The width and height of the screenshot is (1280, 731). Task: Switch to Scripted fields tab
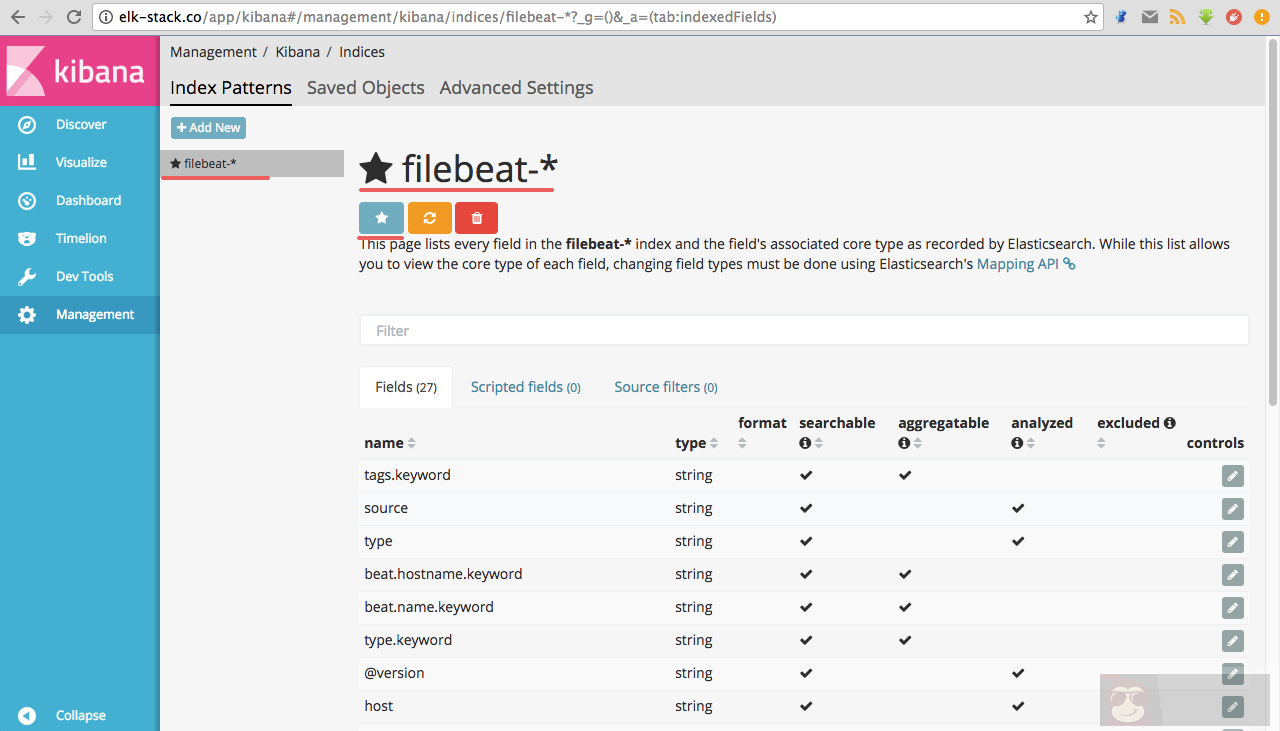pyautogui.click(x=525, y=387)
